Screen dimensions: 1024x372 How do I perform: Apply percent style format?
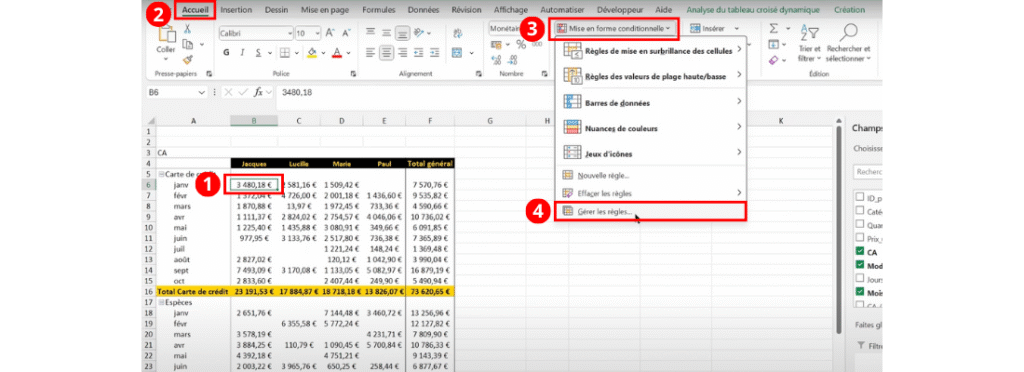click(x=521, y=44)
